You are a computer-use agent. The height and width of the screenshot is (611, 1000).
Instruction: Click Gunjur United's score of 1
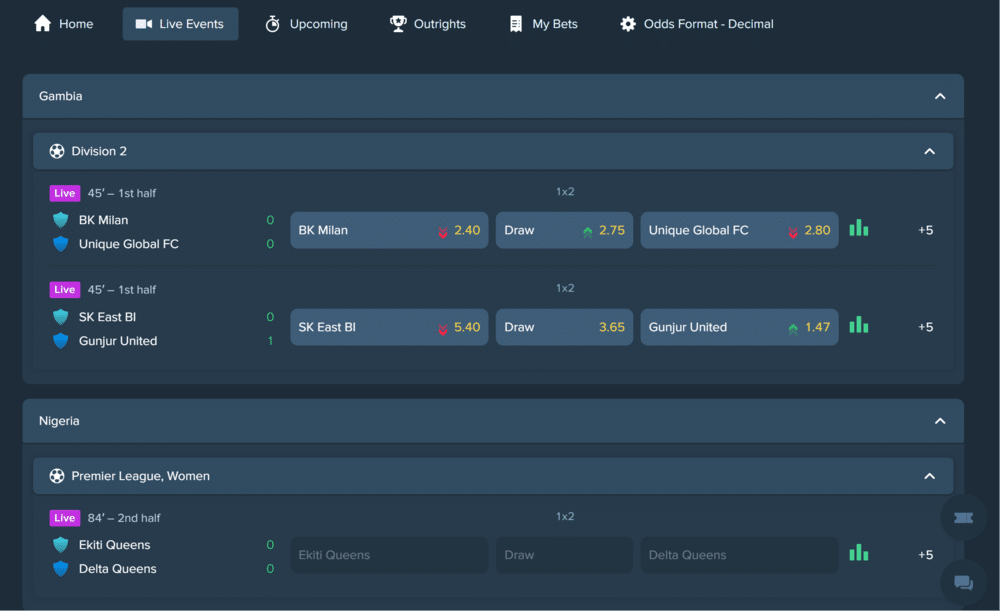click(270, 341)
